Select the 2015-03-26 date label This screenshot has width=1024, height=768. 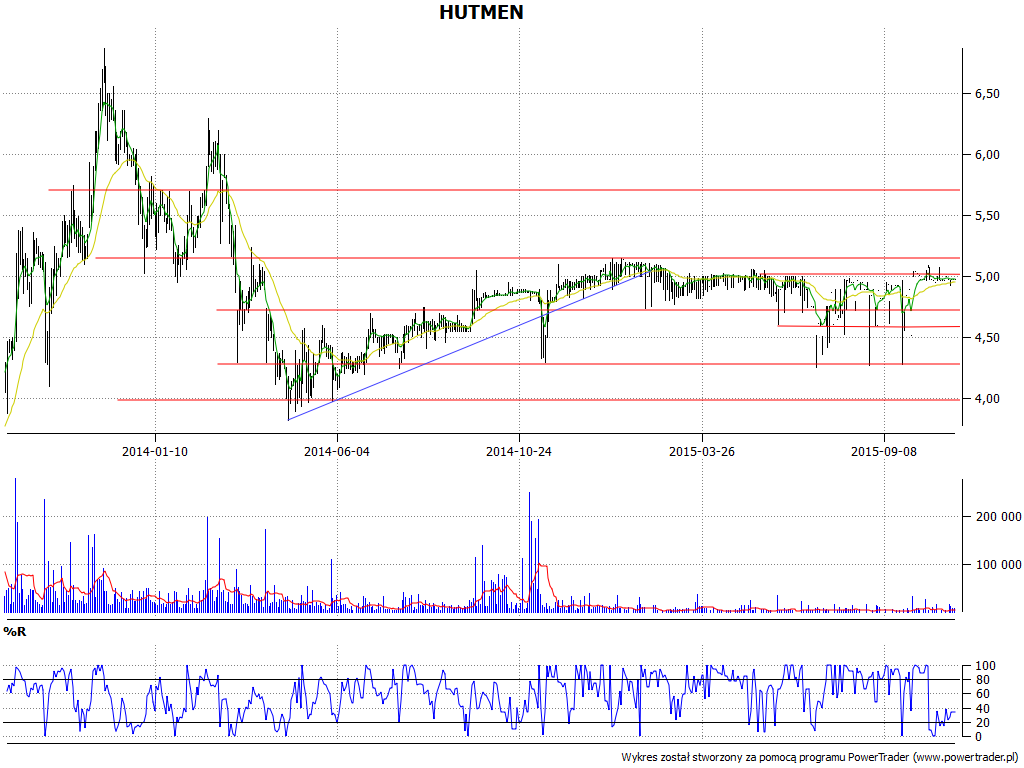[x=702, y=451]
